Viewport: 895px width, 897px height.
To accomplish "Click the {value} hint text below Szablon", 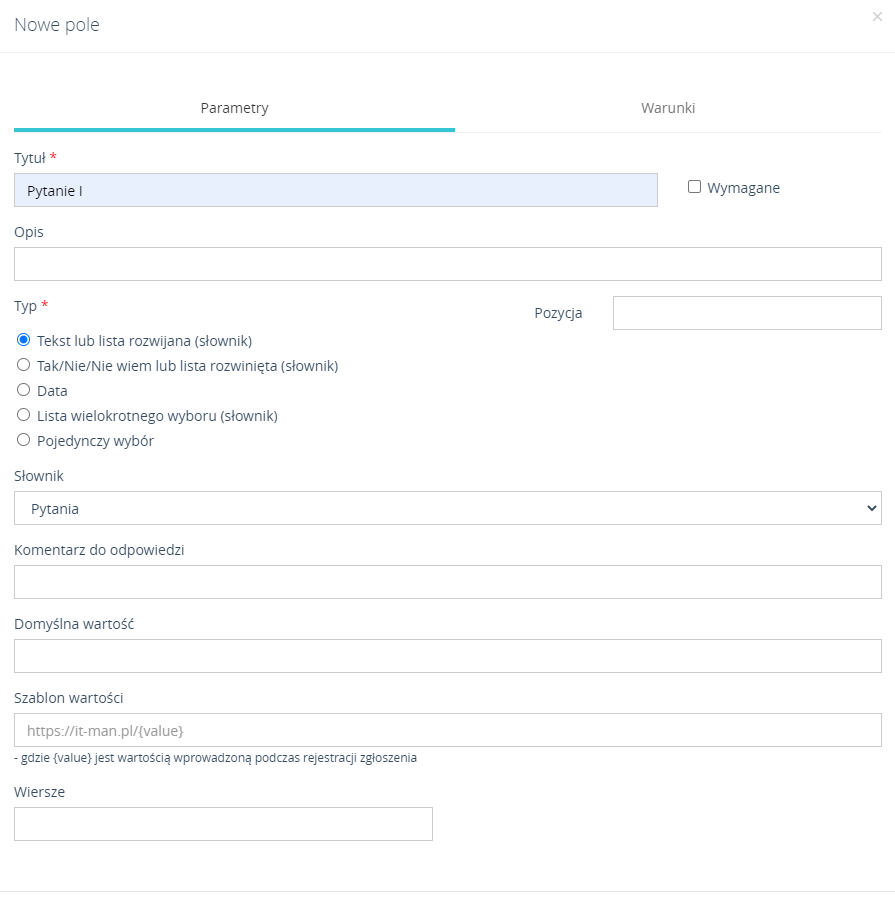I will coord(215,758).
